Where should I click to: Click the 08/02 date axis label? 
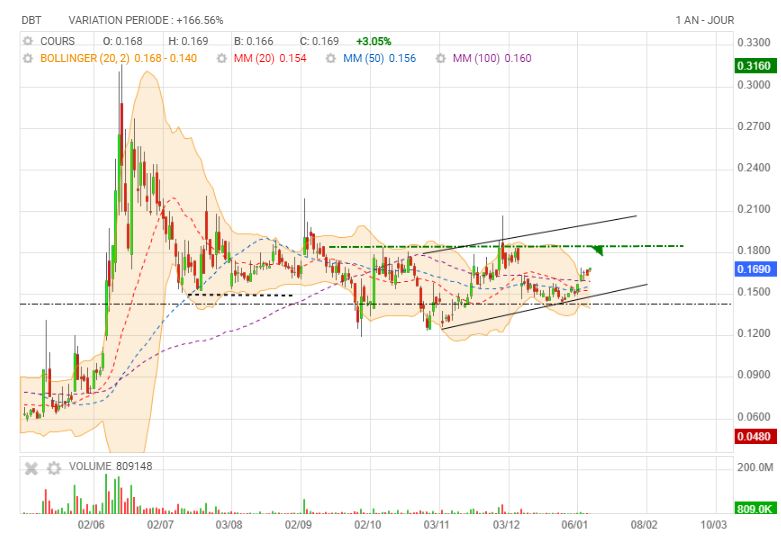[x=644, y=525]
